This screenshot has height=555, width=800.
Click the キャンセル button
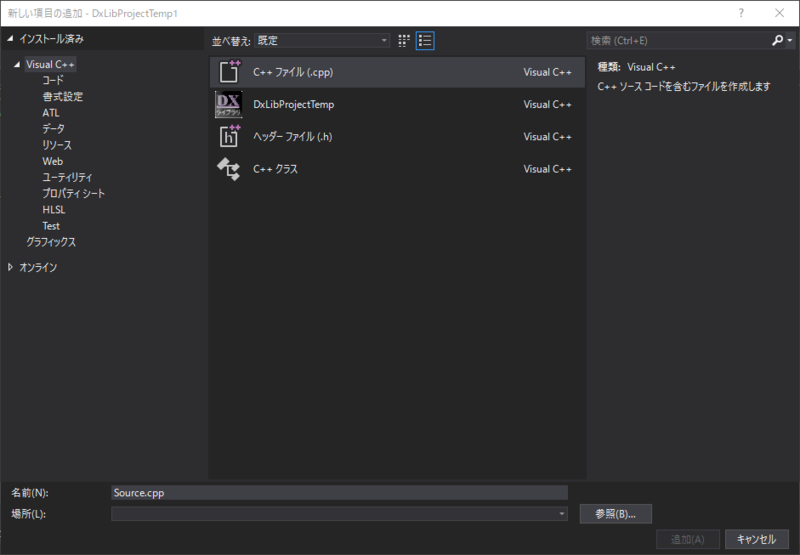[x=757, y=539]
